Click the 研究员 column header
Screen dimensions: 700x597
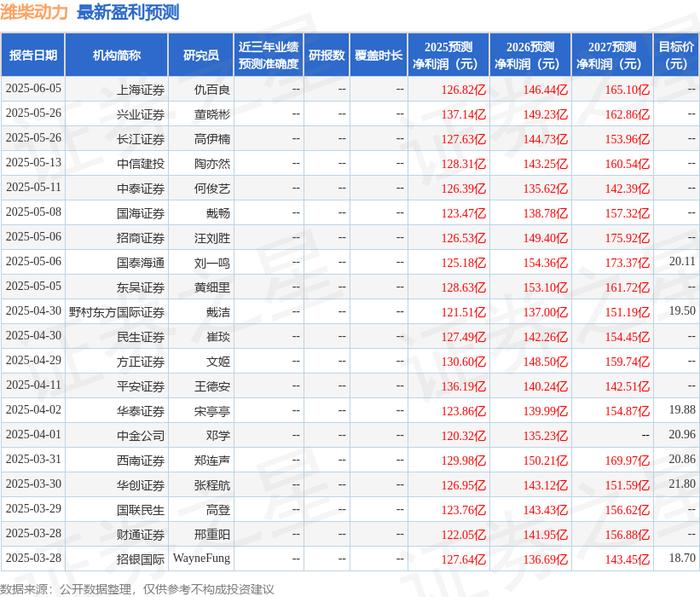point(201,55)
